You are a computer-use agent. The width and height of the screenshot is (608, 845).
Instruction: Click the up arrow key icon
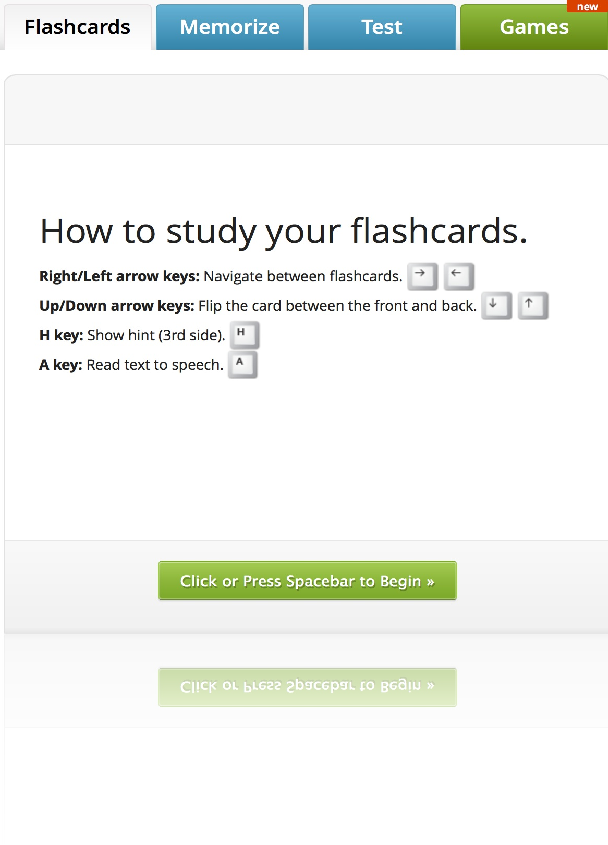pyautogui.click(x=533, y=306)
